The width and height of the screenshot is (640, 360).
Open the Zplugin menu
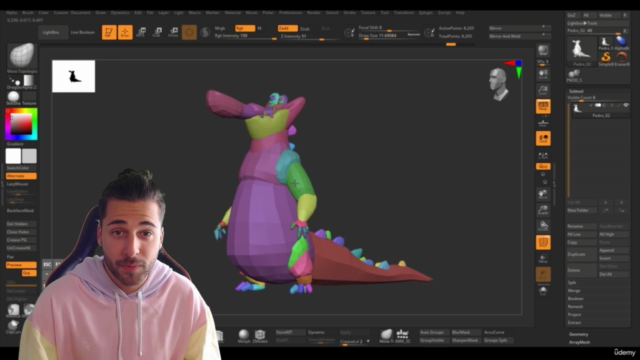[425, 13]
